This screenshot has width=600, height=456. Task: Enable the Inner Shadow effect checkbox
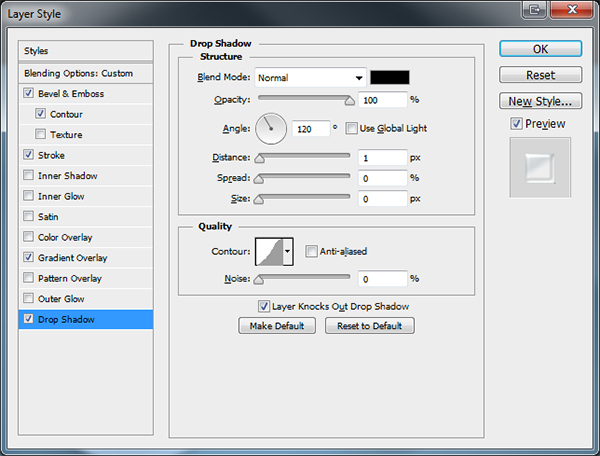28,176
